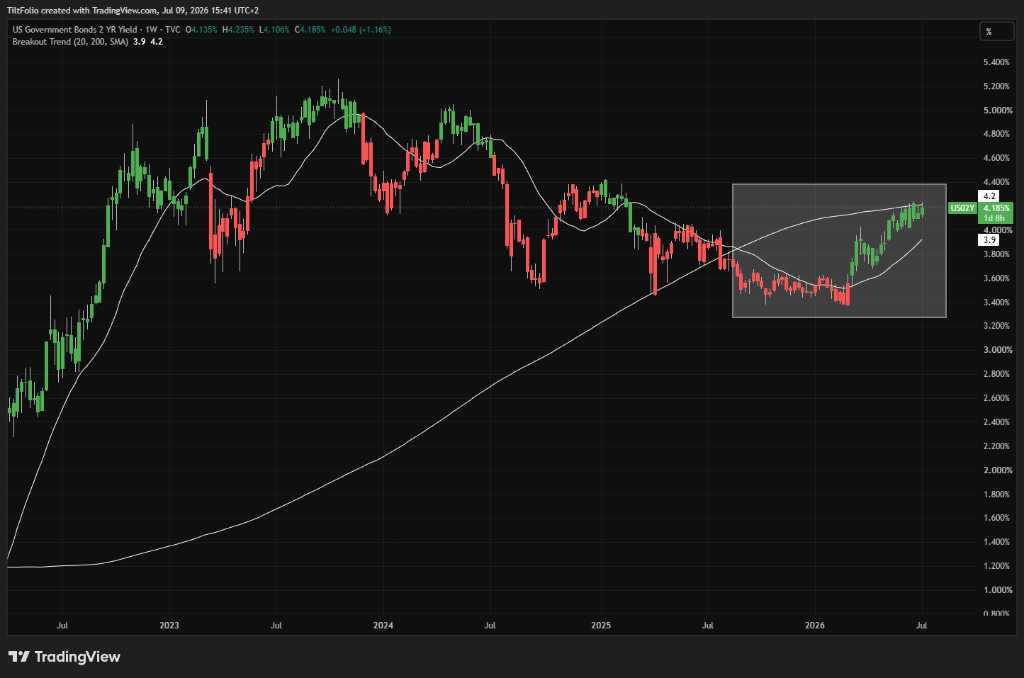Click the Jul label between 2023 and 2024
The width and height of the screenshot is (1024, 678).
276,625
